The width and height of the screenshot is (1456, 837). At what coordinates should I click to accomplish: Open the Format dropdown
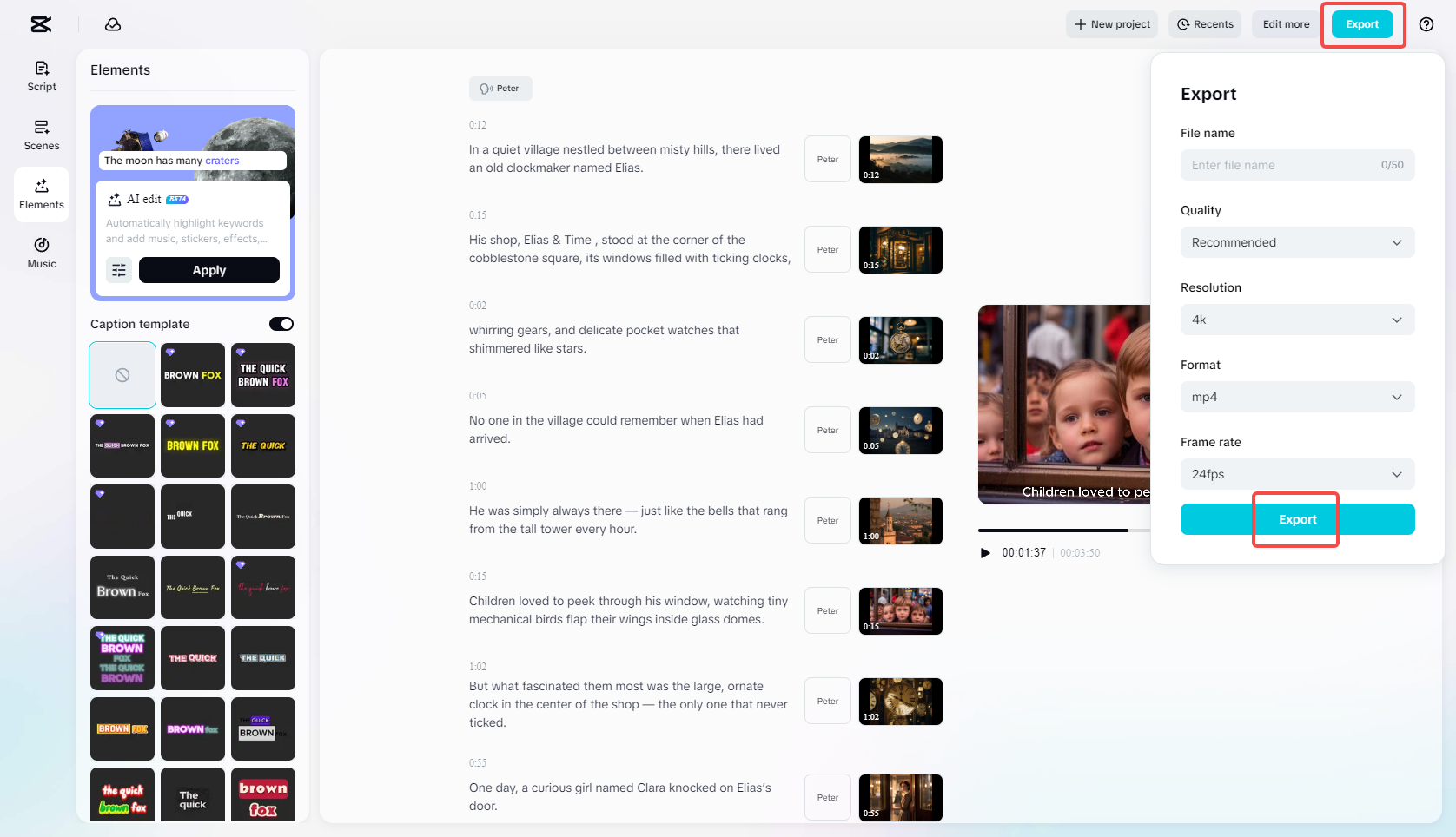point(1298,397)
